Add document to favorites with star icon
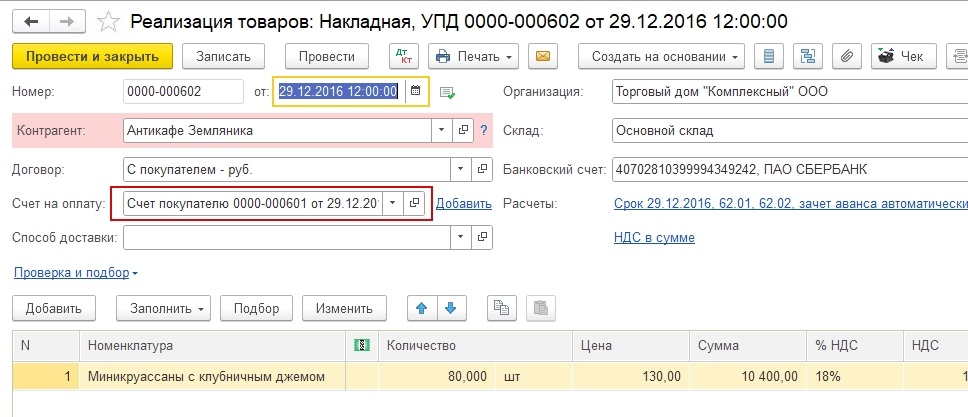The image size is (968, 417). coord(108,22)
